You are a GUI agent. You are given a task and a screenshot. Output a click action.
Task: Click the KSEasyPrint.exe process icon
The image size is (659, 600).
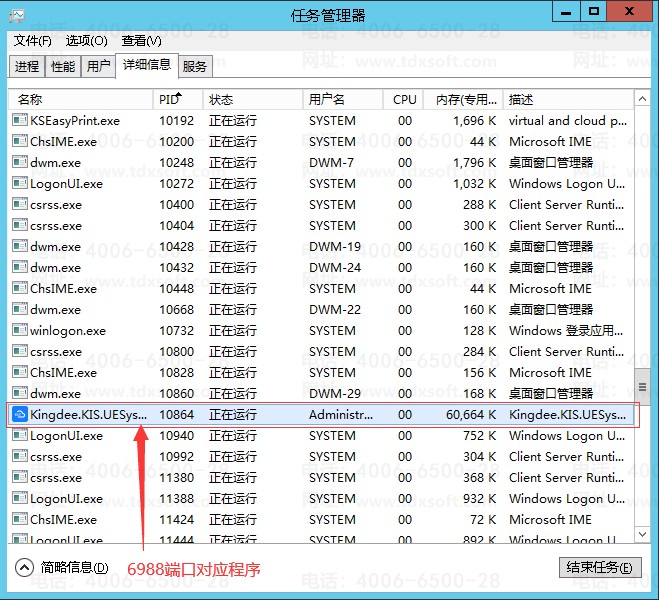[20, 120]
